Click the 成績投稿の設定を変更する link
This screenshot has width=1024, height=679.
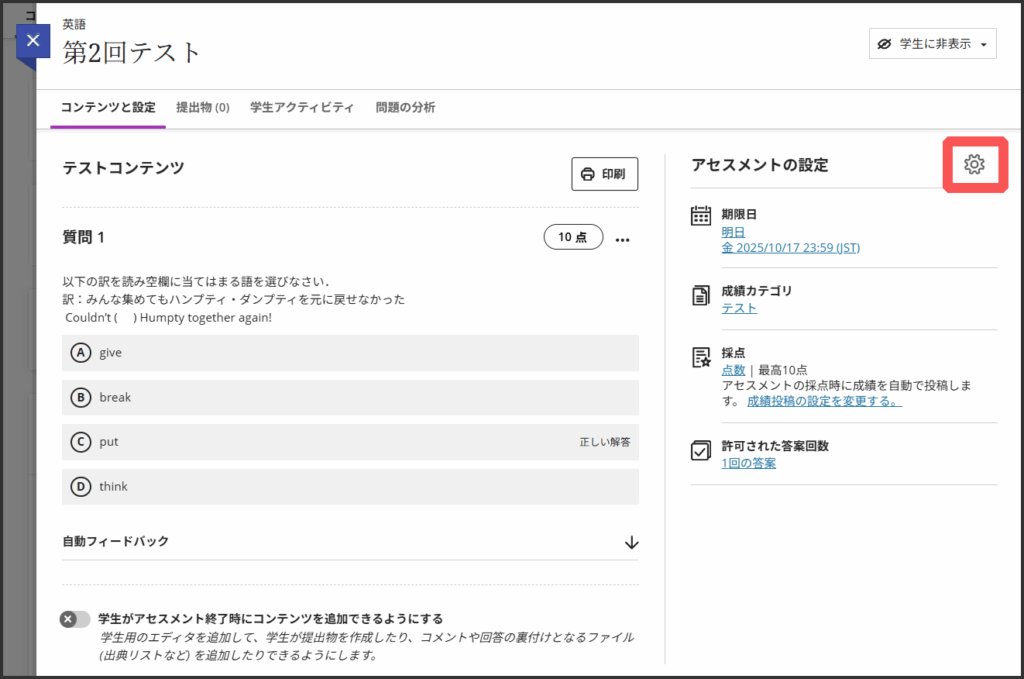(x=824, y=401)
